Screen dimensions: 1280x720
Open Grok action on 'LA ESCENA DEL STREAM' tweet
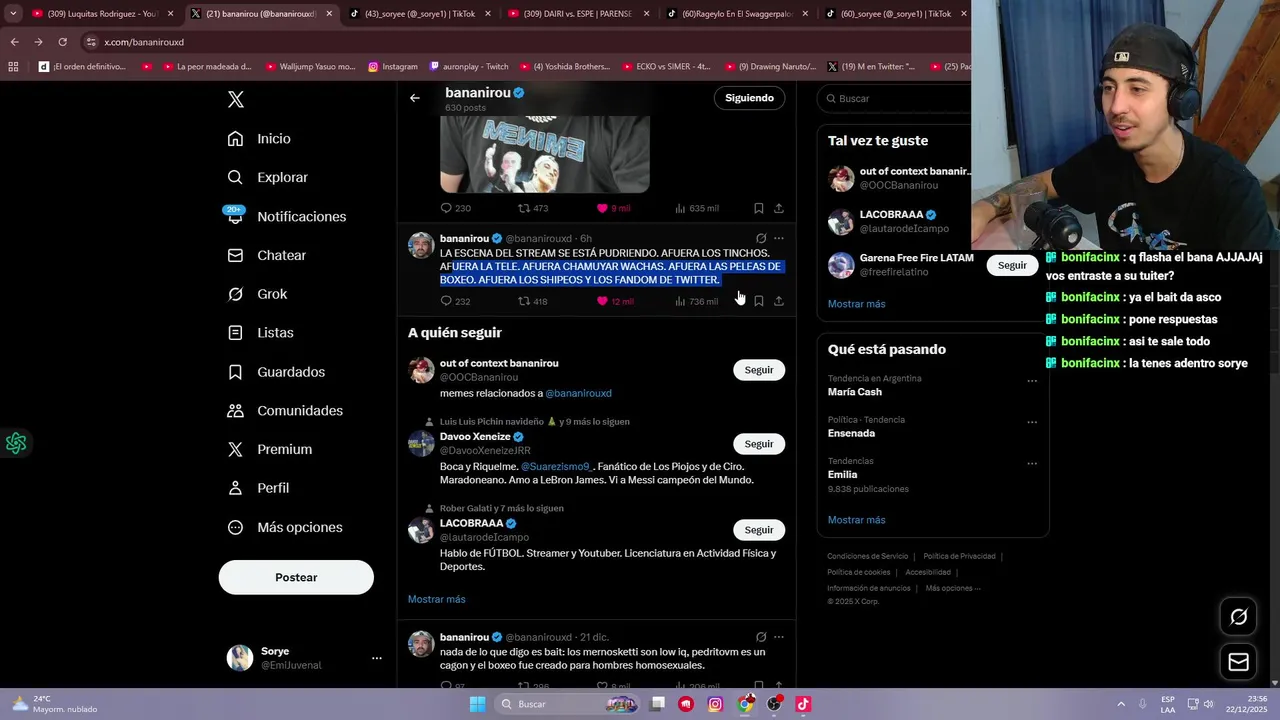click(761, 238)
